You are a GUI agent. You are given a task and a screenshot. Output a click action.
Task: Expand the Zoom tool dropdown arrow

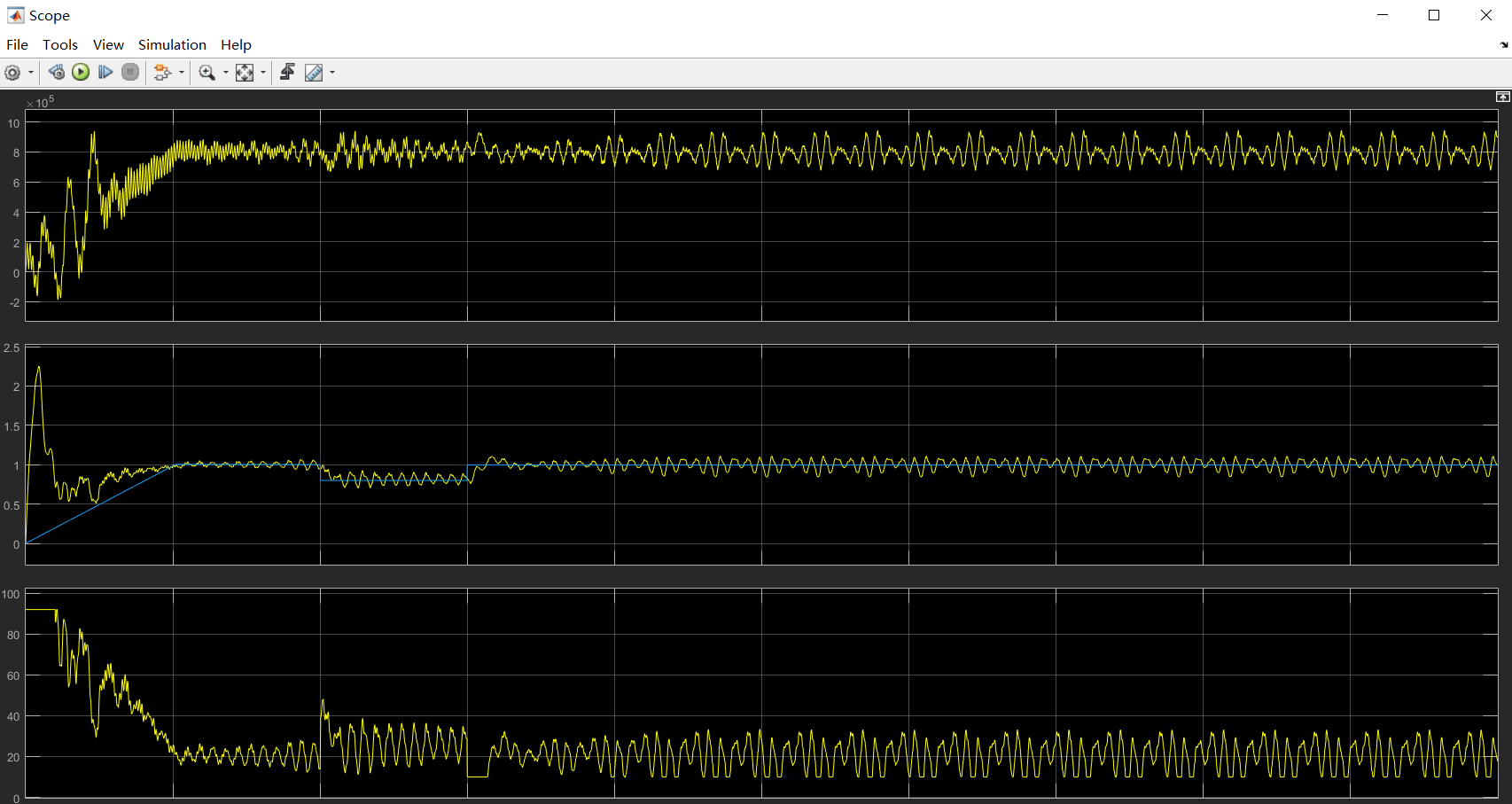tap(225, 73)
